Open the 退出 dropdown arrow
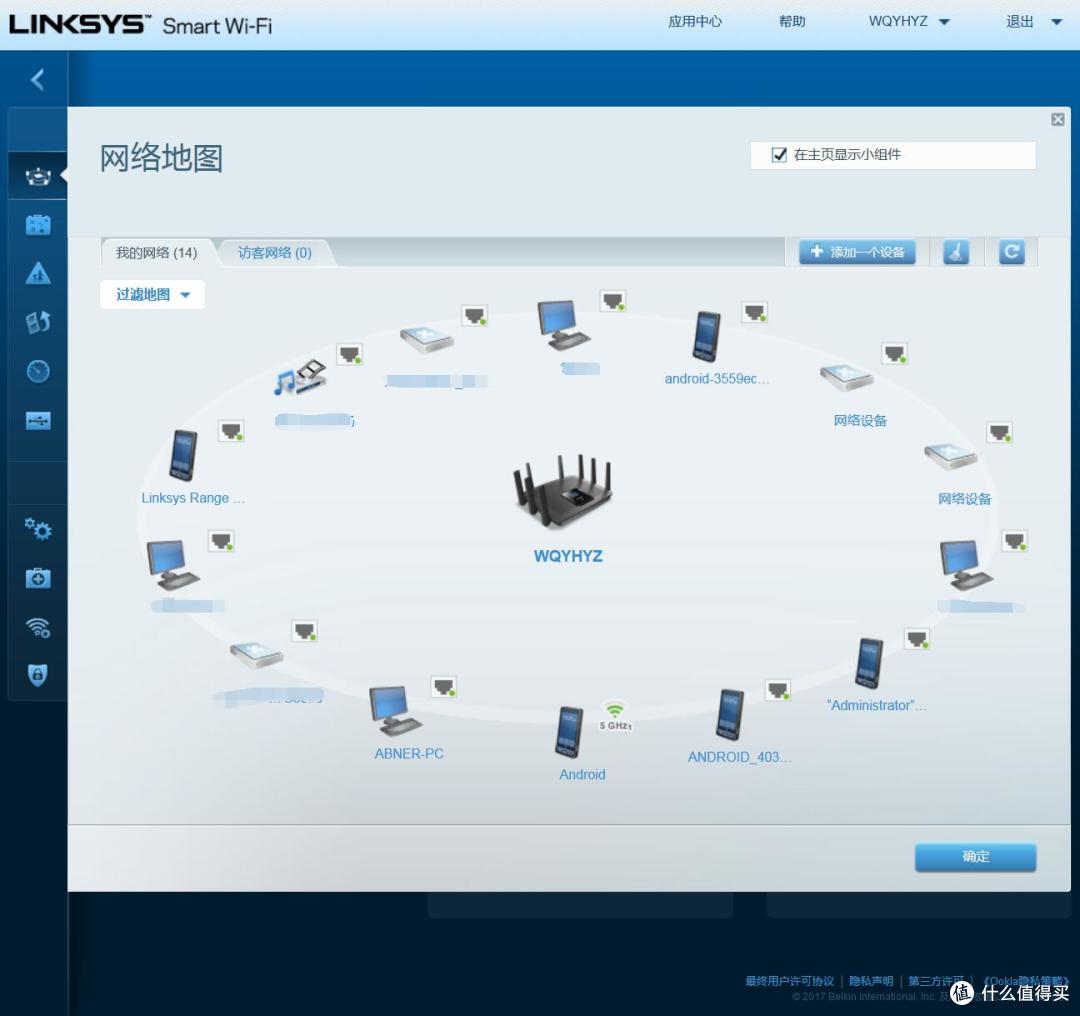Screen dimensions: 1080x1016 1056,20
